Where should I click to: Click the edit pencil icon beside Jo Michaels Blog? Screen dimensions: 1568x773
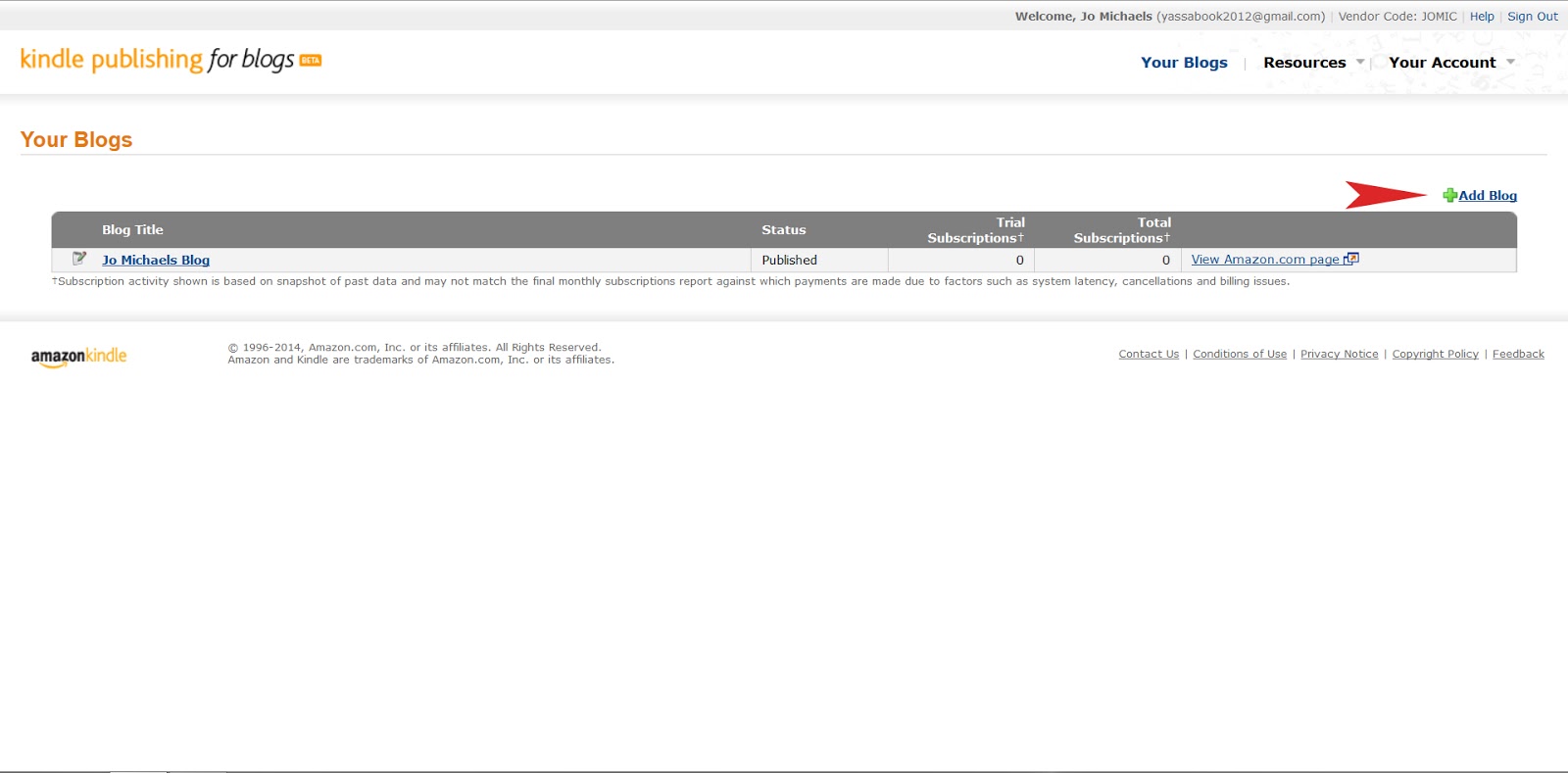point(79,259)
